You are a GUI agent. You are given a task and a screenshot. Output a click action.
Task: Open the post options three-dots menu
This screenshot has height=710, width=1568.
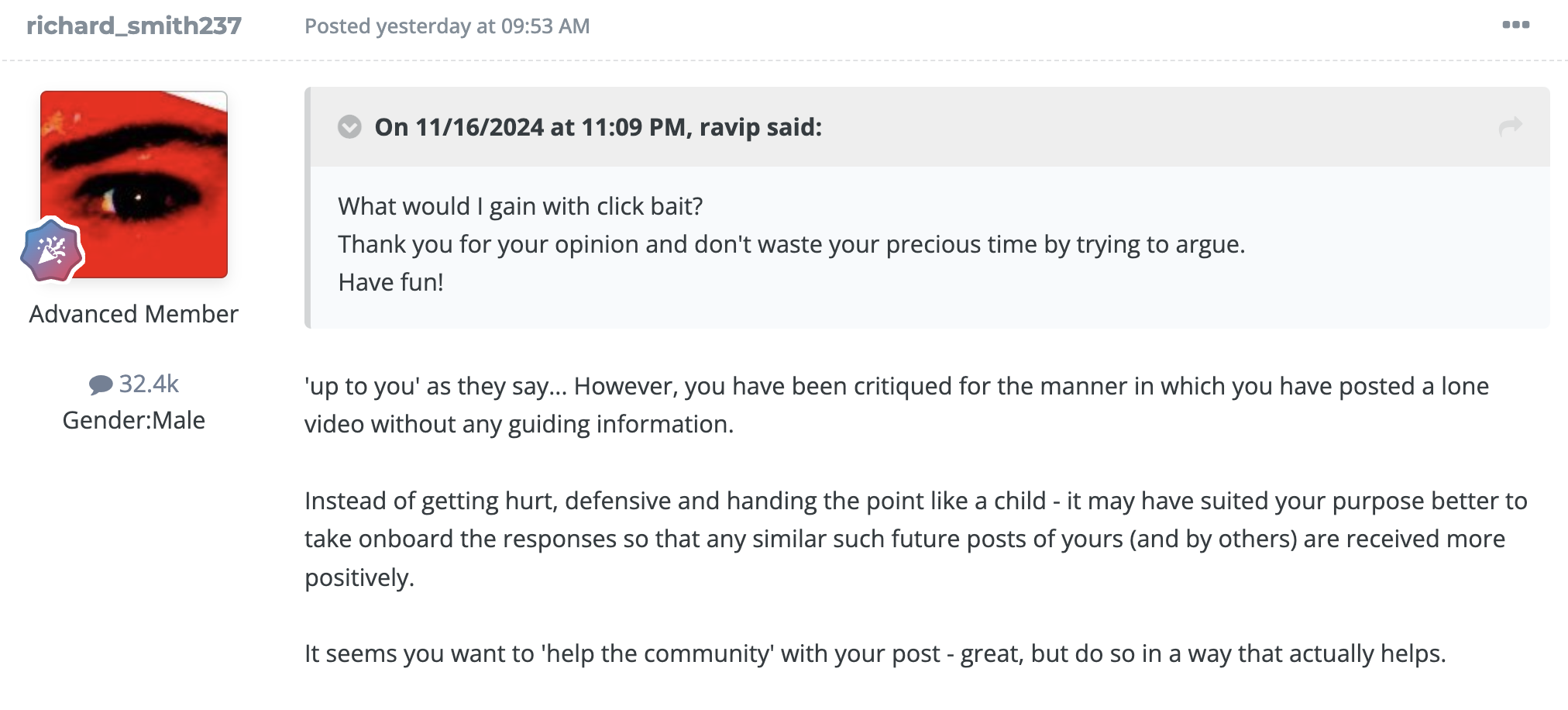tap(1515, 25)
